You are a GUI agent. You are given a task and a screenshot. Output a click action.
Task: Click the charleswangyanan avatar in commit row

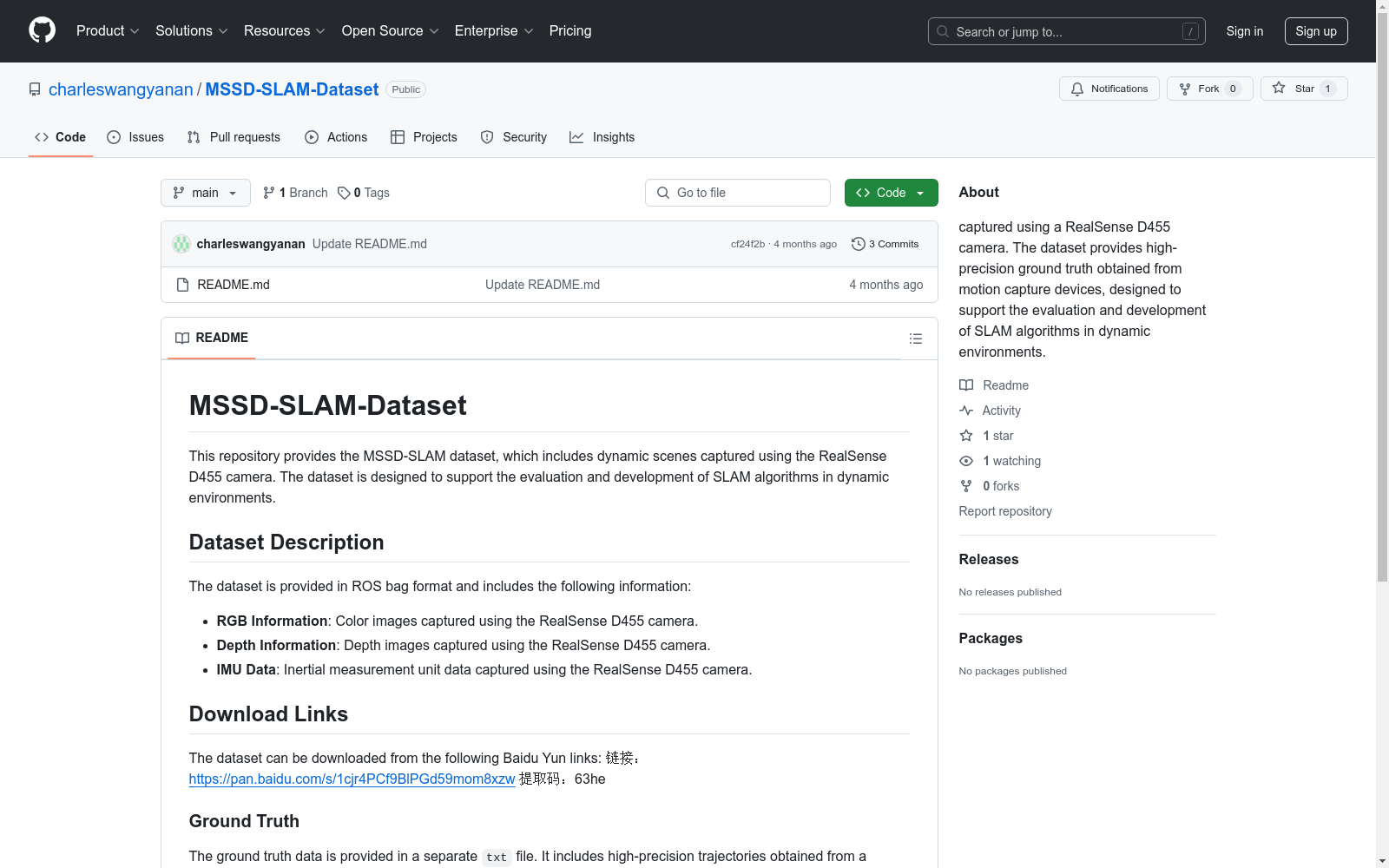click(181, 244)
